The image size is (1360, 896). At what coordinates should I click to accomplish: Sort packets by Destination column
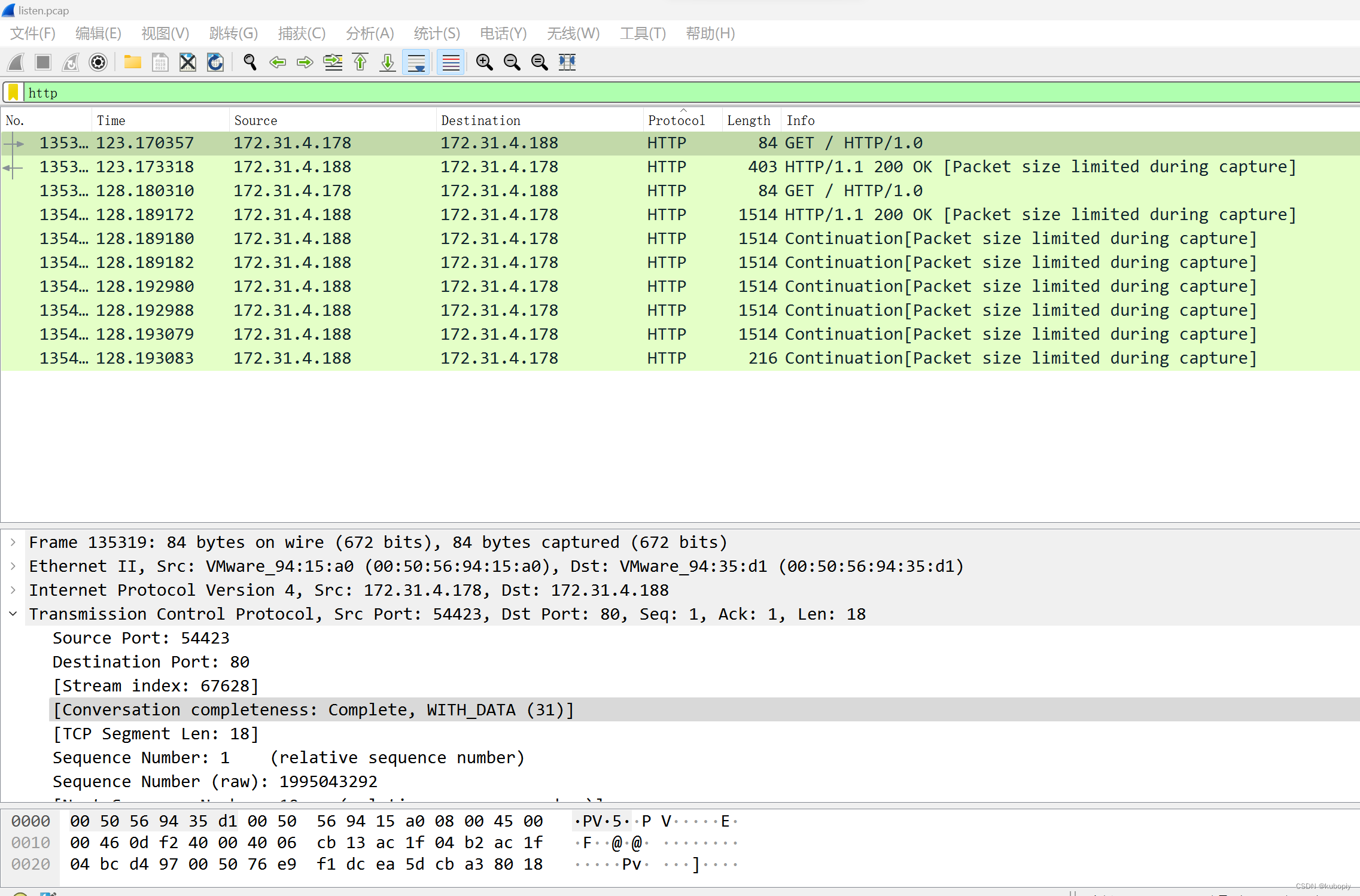coord(540,120)
